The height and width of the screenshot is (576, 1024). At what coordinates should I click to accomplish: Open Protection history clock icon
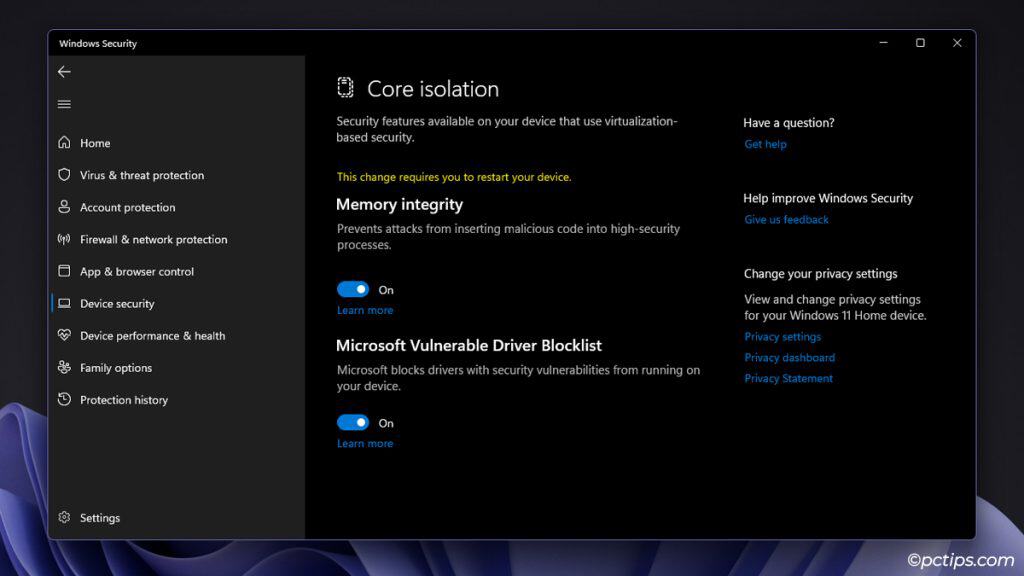point(65,400)
